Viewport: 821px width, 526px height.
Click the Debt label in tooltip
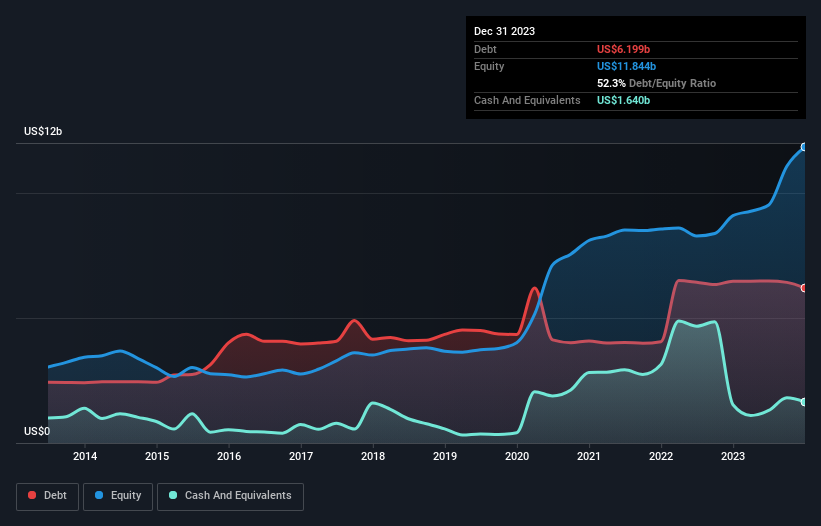(485, 49)
